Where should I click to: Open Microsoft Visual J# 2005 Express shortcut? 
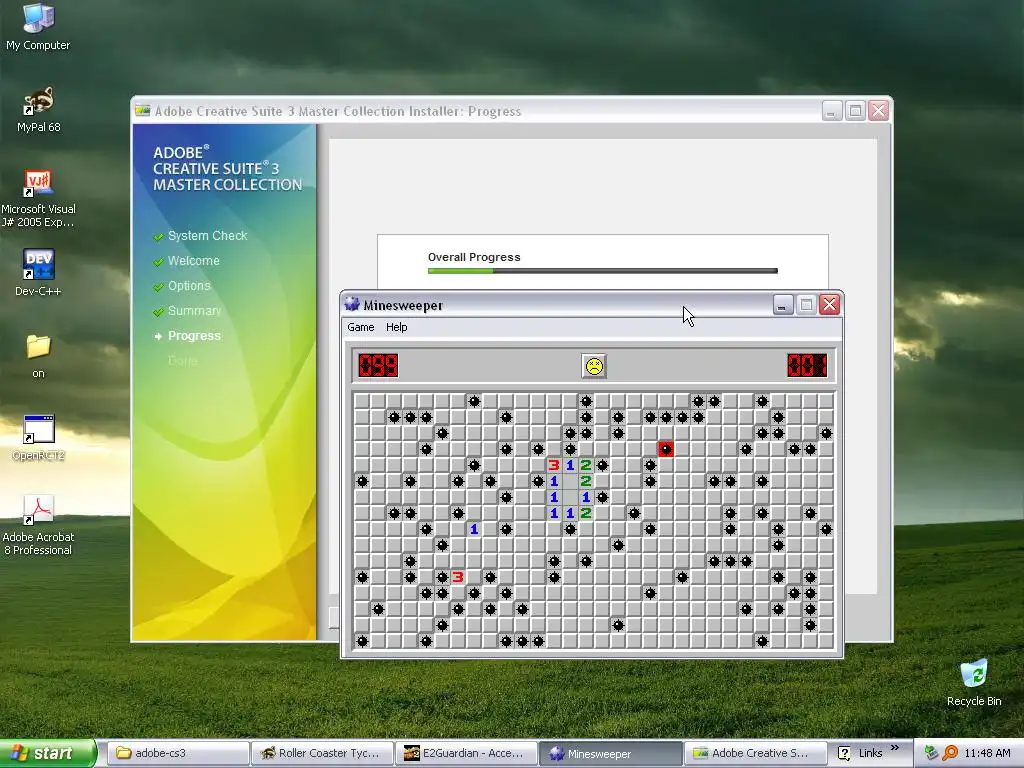click(38, 199)
